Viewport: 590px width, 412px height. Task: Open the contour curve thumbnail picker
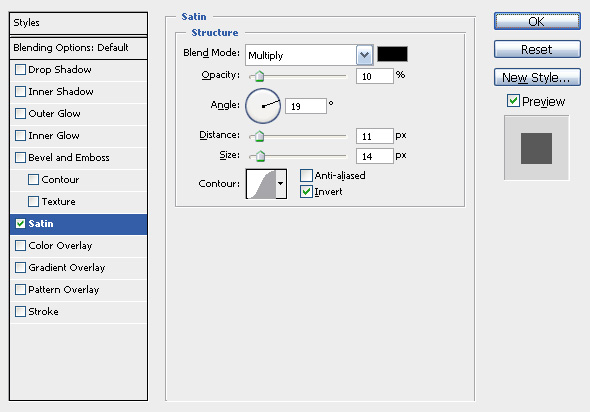click(x=261, y=184)
